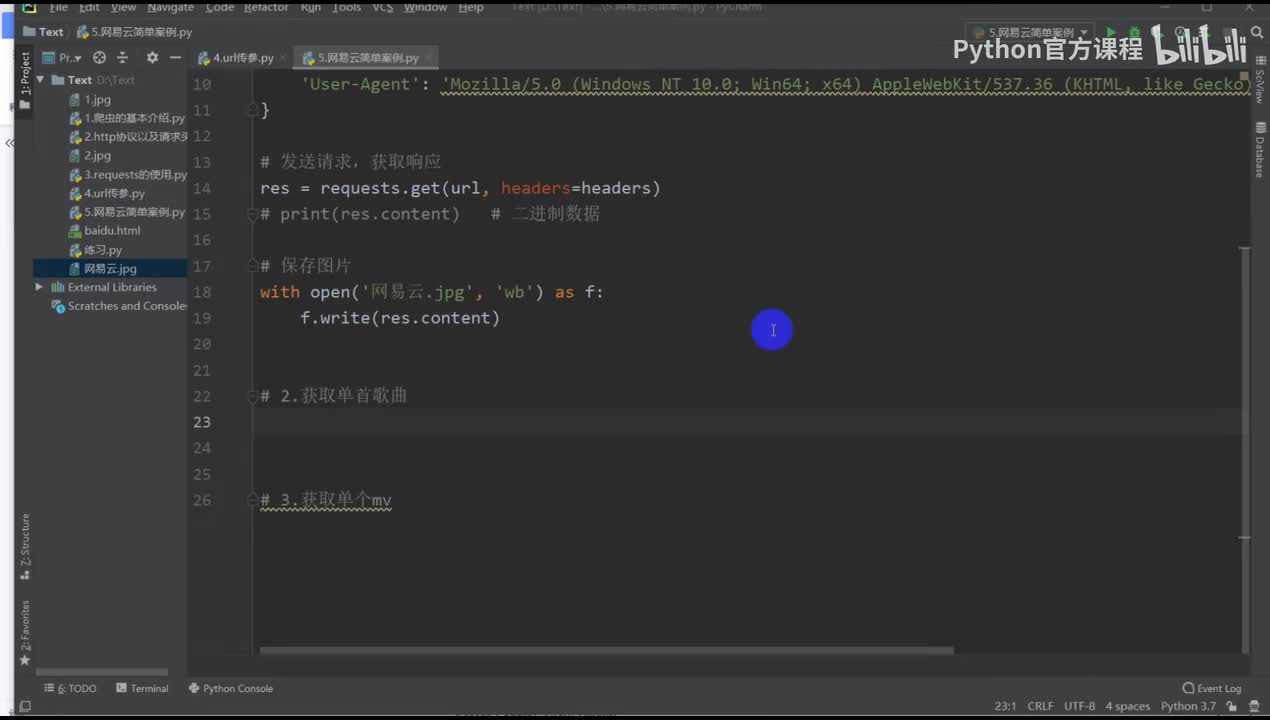Viewport: 1270px width, 720px height.
Task: Click the editor horizontal scrollbar
Action: pyautogui.click(x=606, y=651)
